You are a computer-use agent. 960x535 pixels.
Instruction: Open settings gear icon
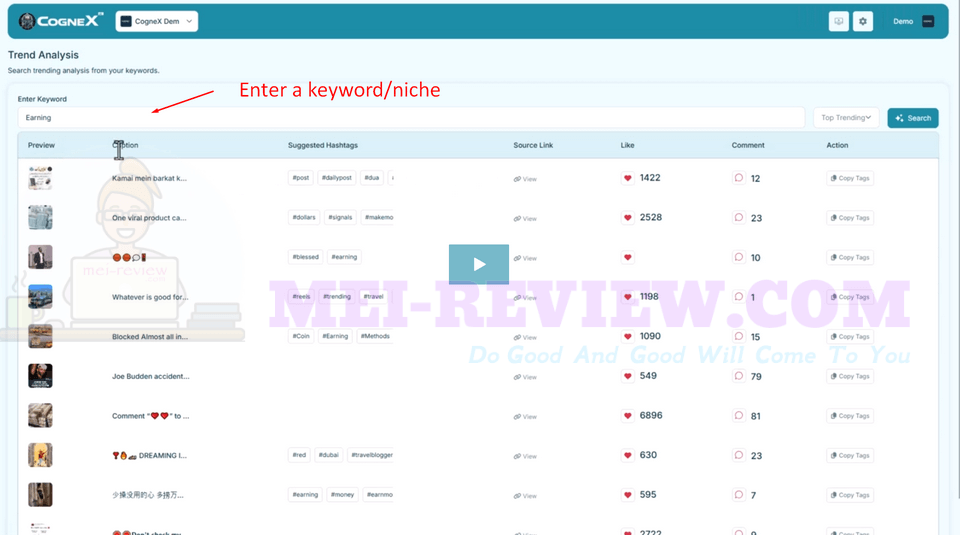(x=863, y=21)
